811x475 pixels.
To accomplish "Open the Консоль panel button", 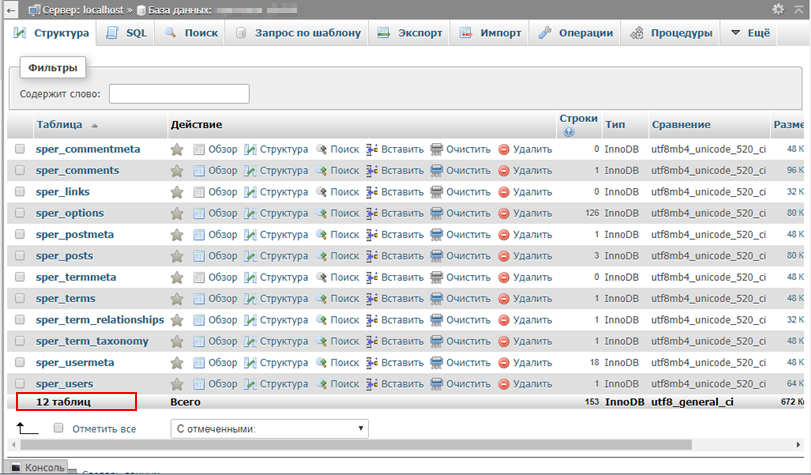I will [x=38, y=468].
